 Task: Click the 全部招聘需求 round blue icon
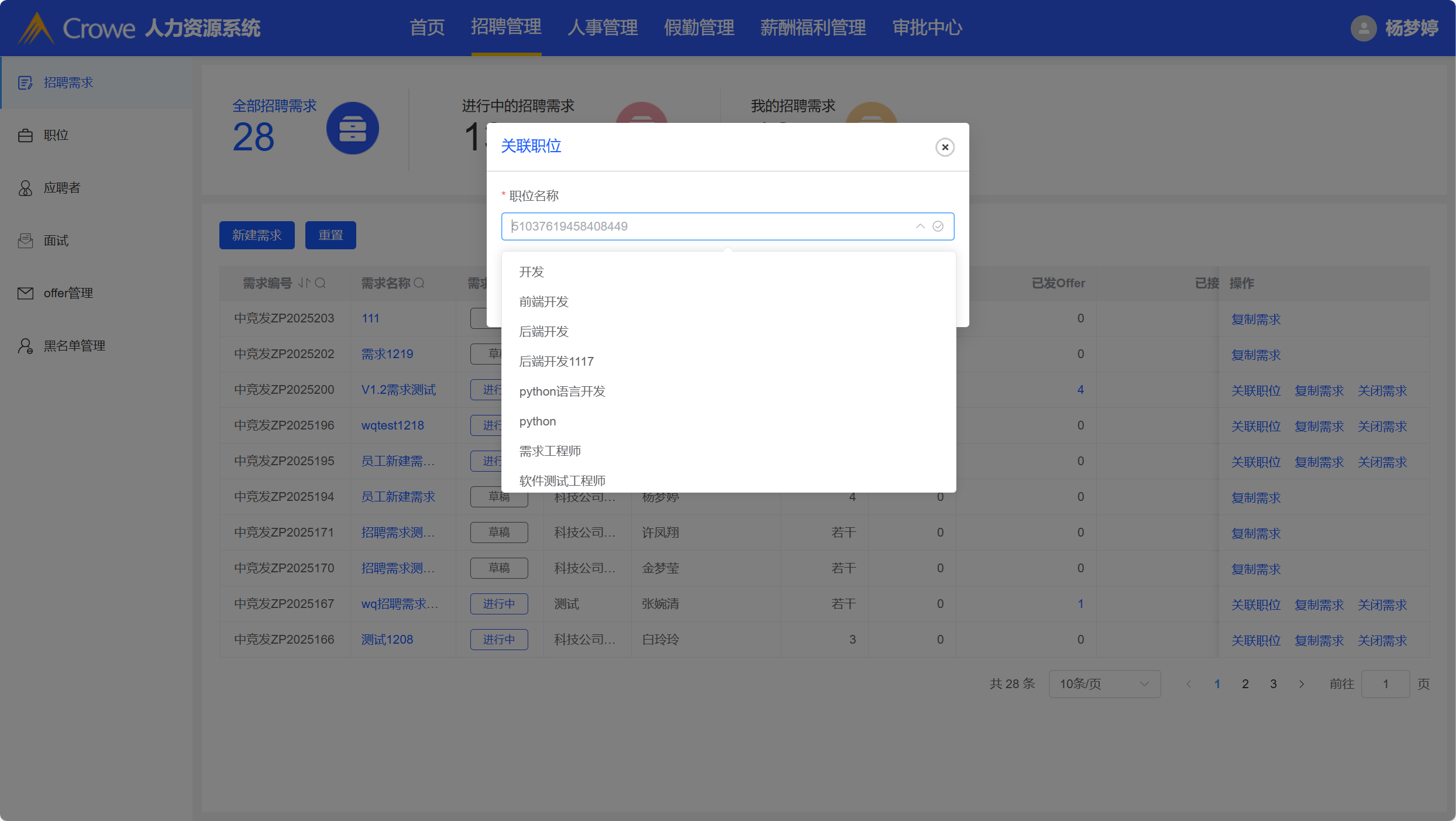tap(352, 128)
